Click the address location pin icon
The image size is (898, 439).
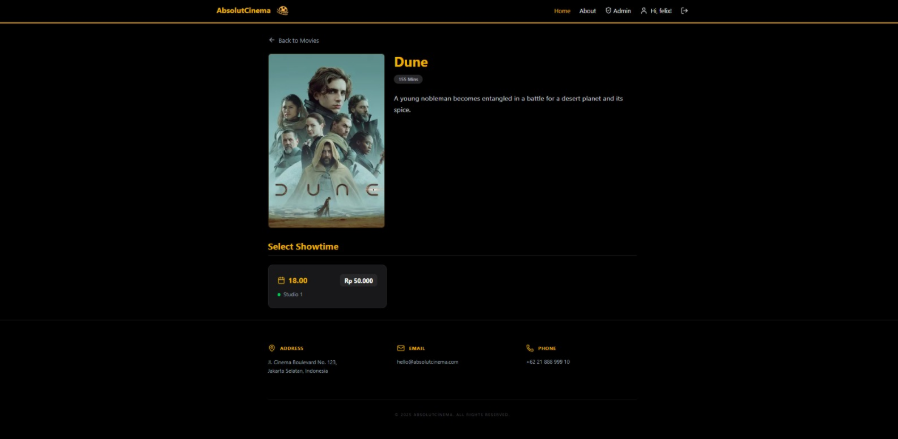[x=271, y=348]
